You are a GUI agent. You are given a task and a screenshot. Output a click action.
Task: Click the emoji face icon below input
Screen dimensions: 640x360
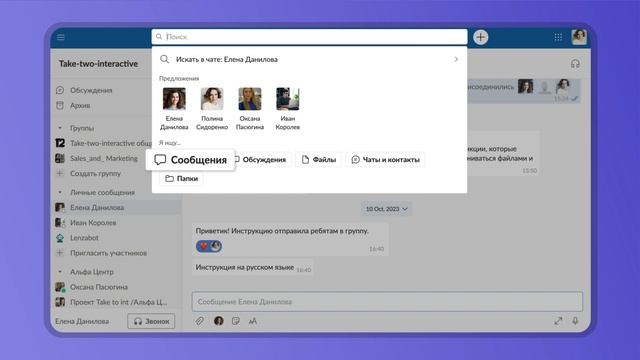point(219,321)
